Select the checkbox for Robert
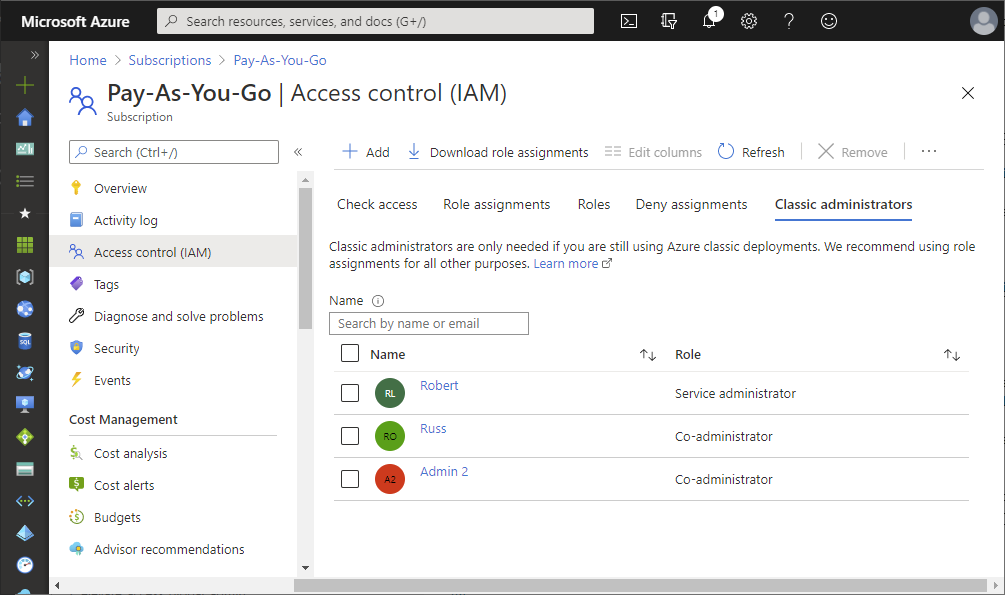This screenshot has height=595, width=1005. click(349, 393)
